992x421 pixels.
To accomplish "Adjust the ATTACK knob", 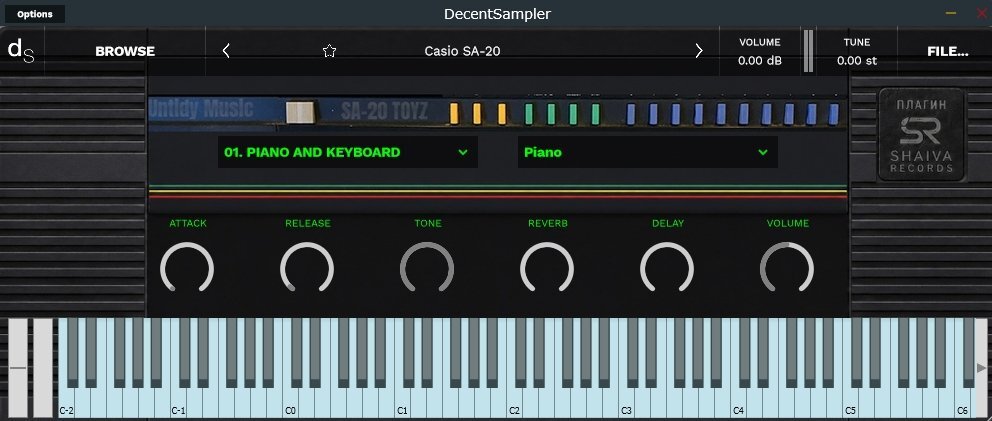I will pyautogui.click(x=187, y=268).
